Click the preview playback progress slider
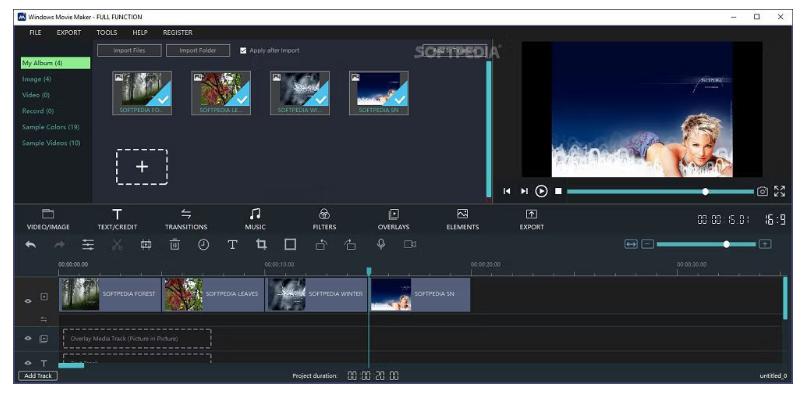This screenshot has height=400, width=806. [x=660, y=191]
